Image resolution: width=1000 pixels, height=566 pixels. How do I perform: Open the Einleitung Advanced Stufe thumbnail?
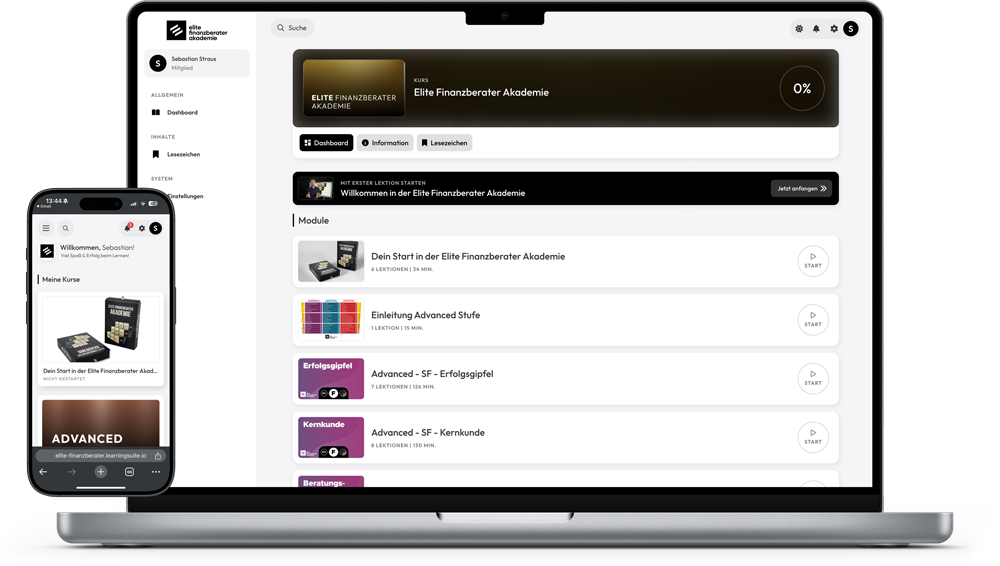point(331,320)
